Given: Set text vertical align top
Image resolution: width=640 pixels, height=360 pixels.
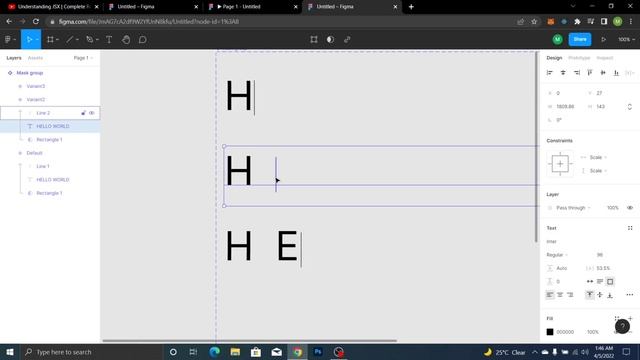Looking at the screenshot, I should (x=590, y=295).
